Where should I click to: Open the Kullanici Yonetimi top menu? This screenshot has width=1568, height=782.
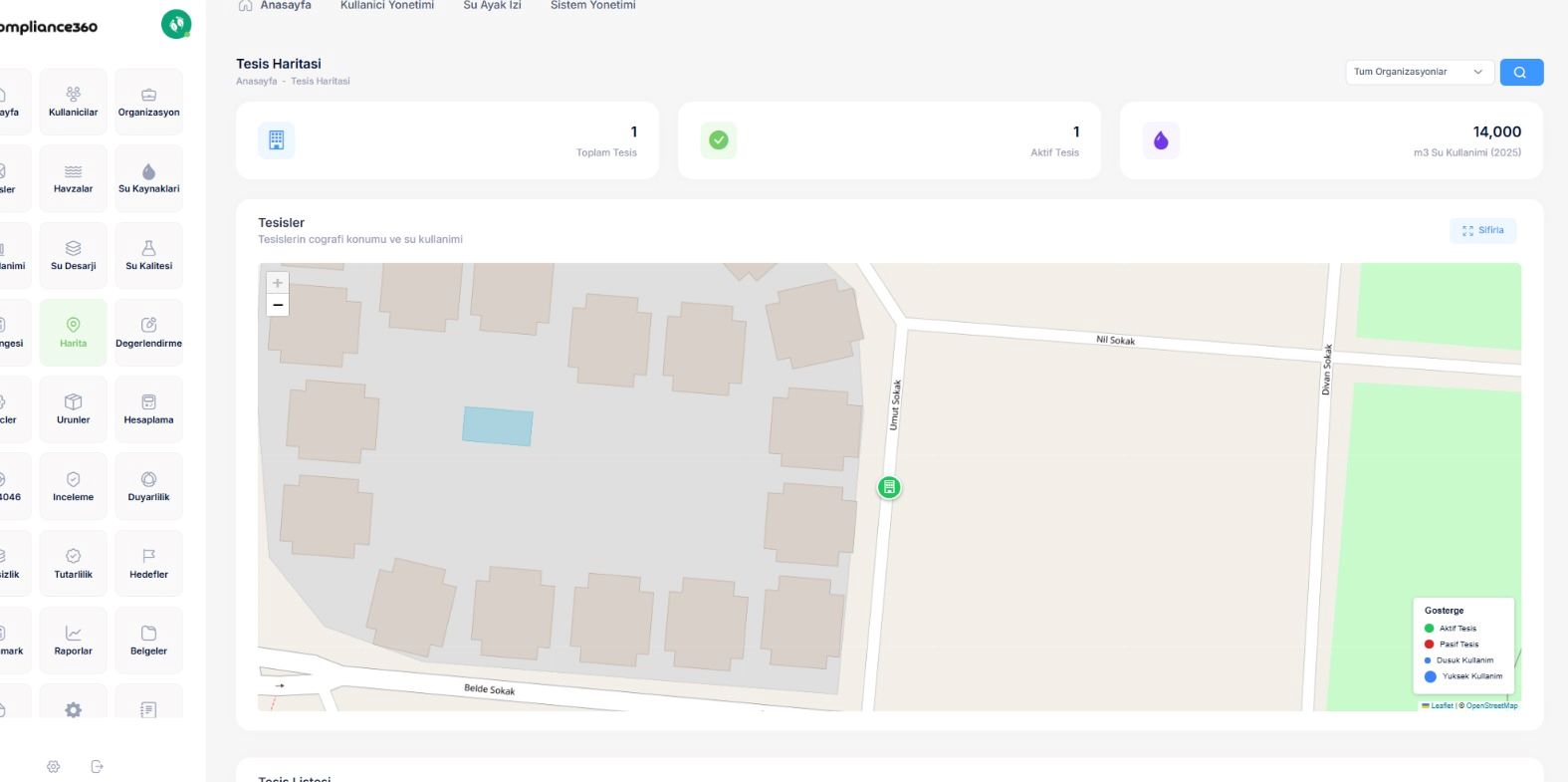386,6
